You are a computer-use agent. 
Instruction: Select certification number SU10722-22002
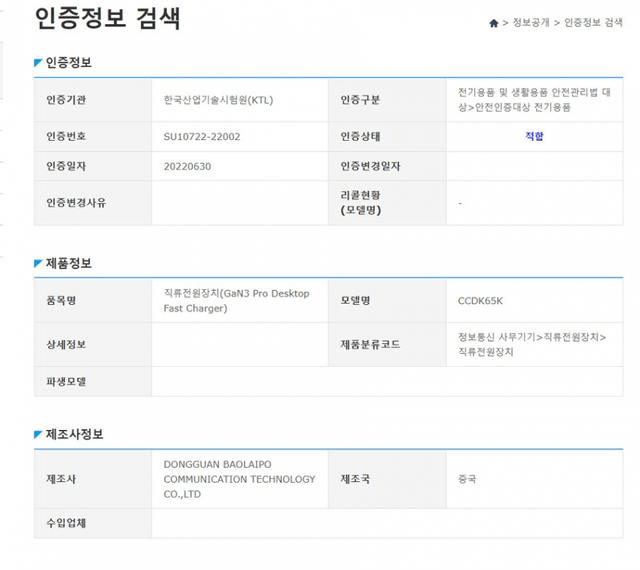(x=202, y=136)
